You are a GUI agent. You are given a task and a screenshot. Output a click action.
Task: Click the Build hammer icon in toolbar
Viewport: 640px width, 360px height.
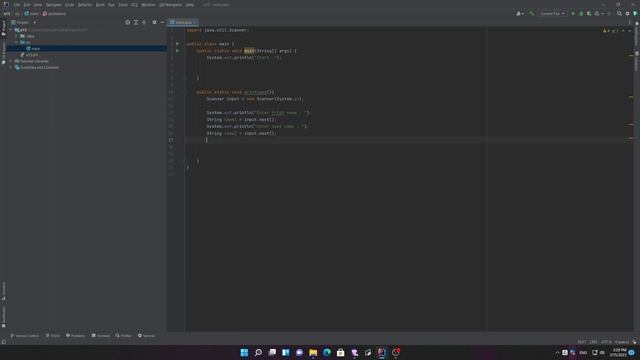(532, 13)
